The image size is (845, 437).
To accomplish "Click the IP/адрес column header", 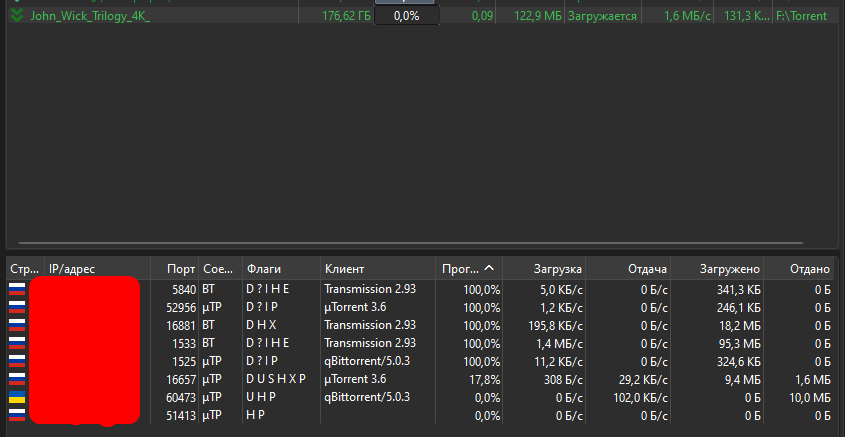I will point(72,269).
